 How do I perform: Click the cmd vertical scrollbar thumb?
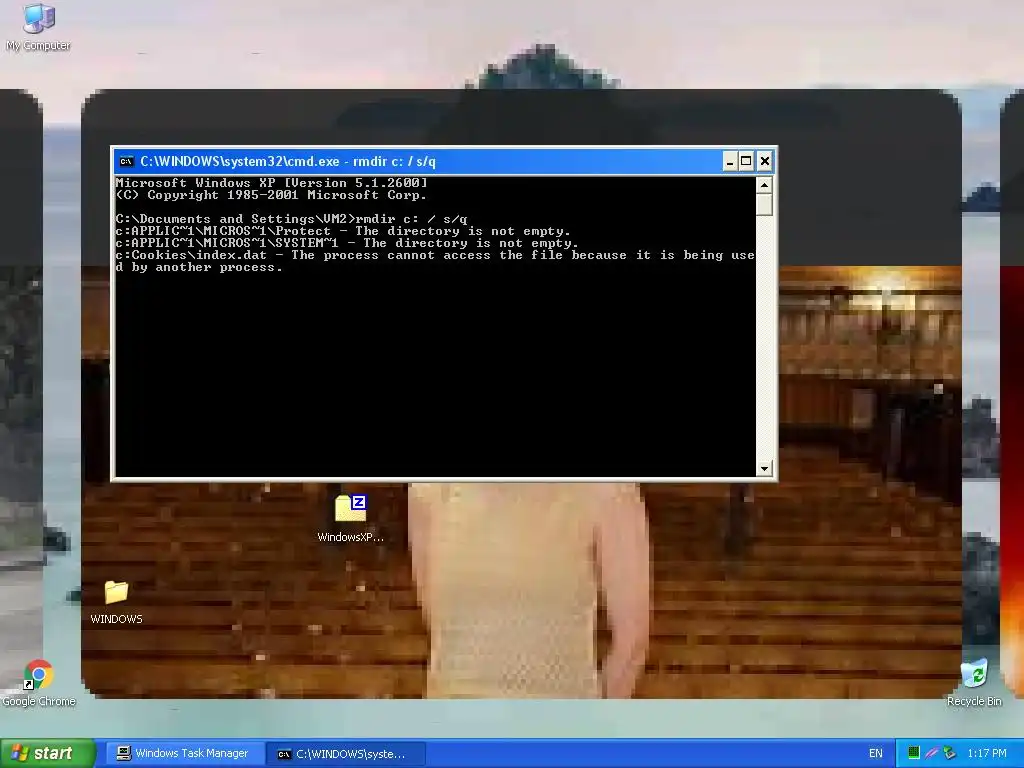click(x=764, y=205)
